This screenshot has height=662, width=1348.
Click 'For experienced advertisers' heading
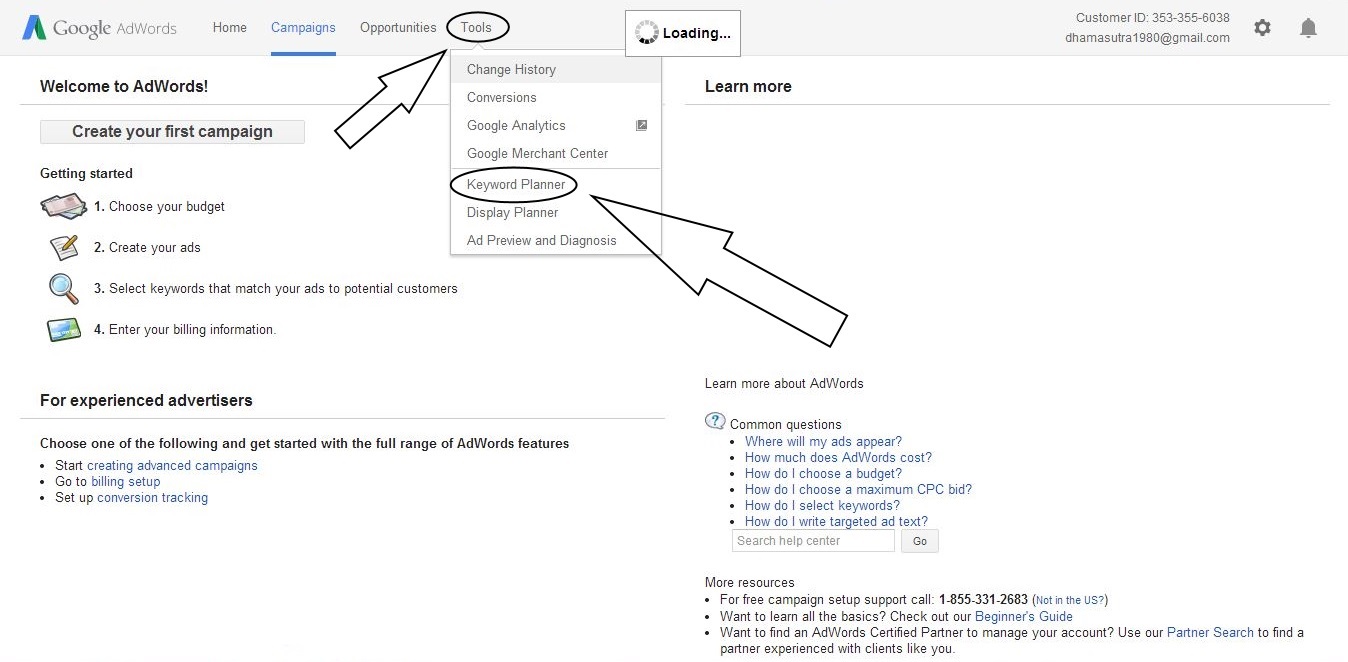pyautogui.click(x=146, y=401)
